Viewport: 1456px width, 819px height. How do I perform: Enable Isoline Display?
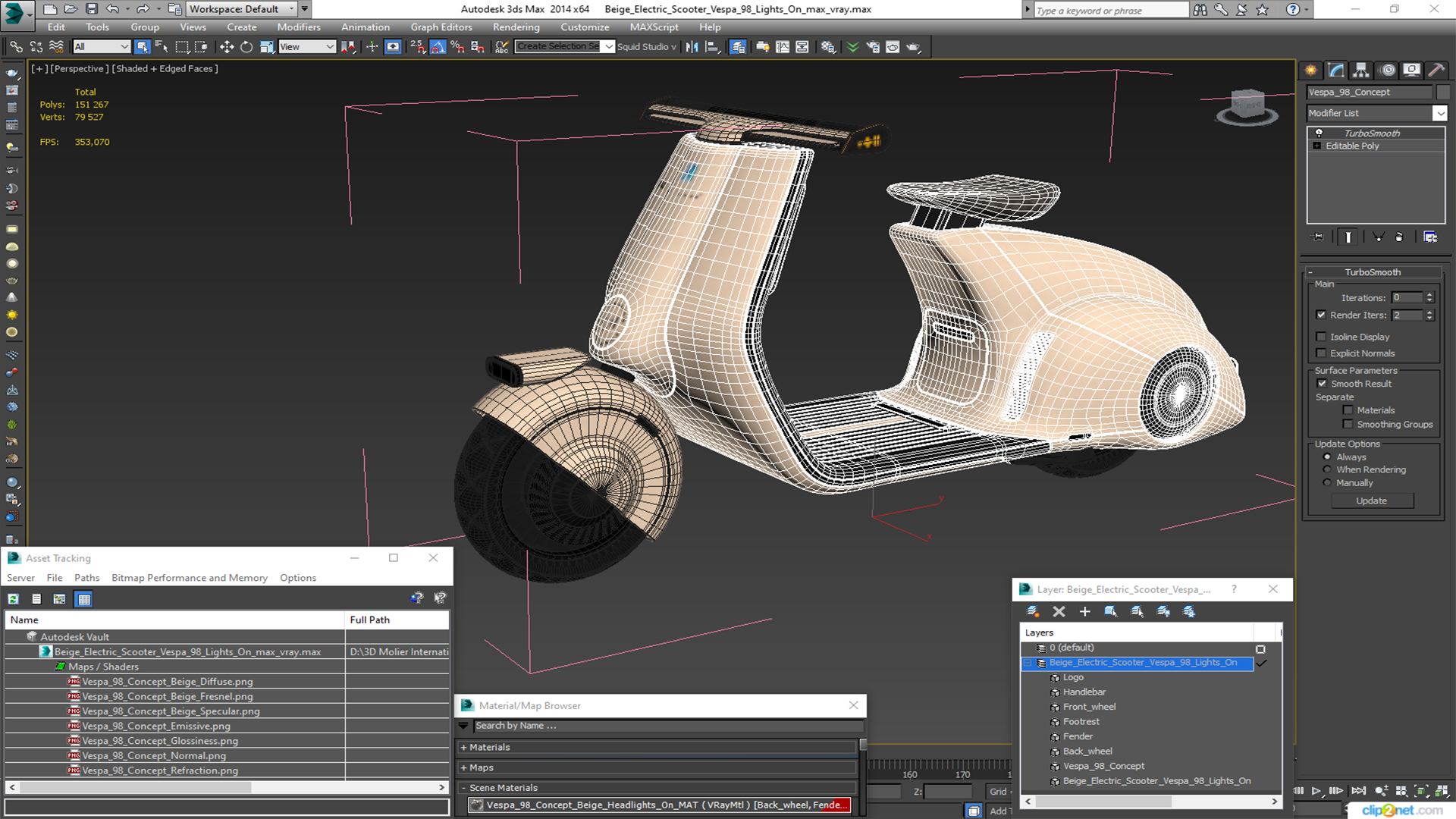pyautogui.click(x=1322, y=337)
